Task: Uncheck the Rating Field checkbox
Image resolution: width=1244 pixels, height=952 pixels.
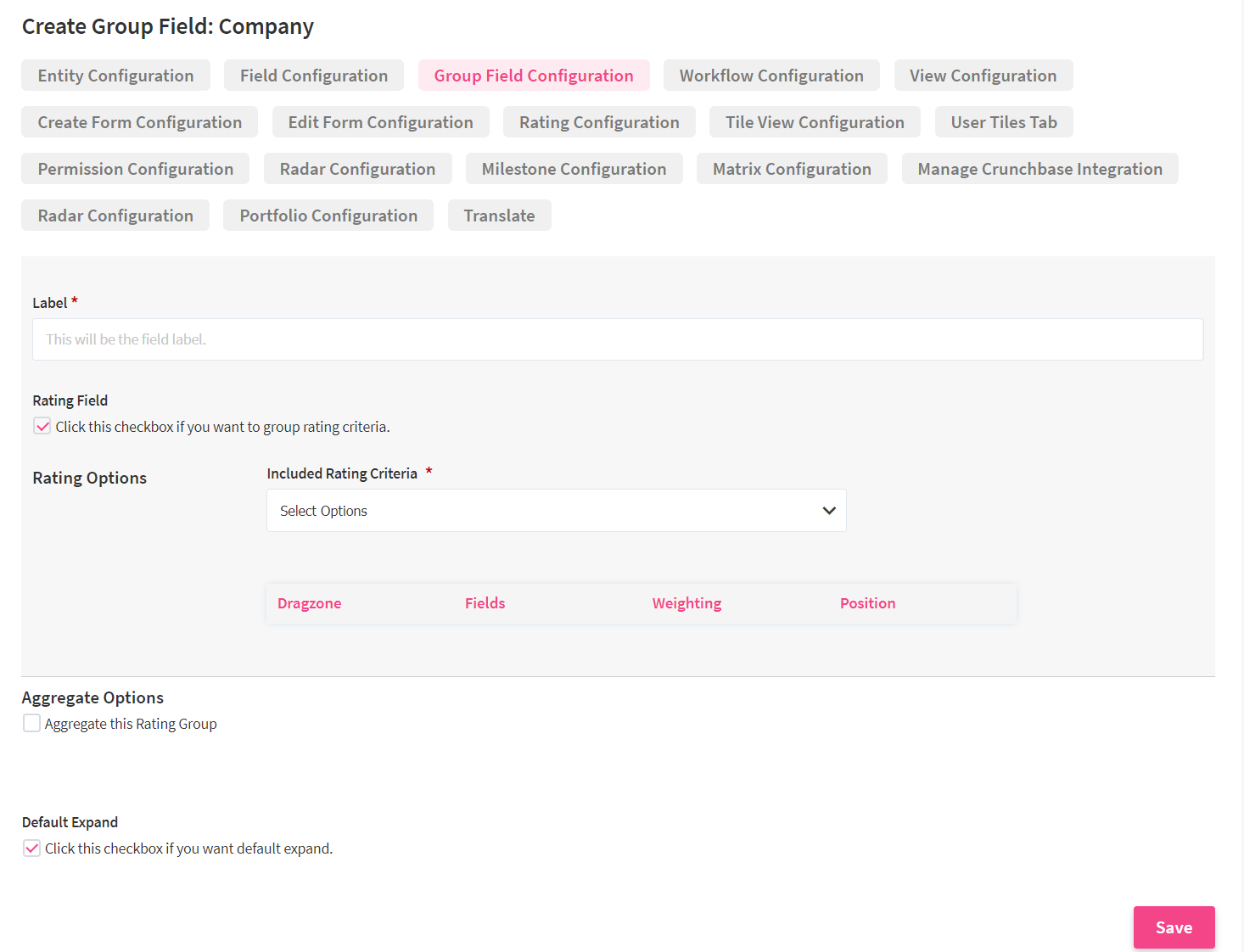Action: click(x=42, y=426)
